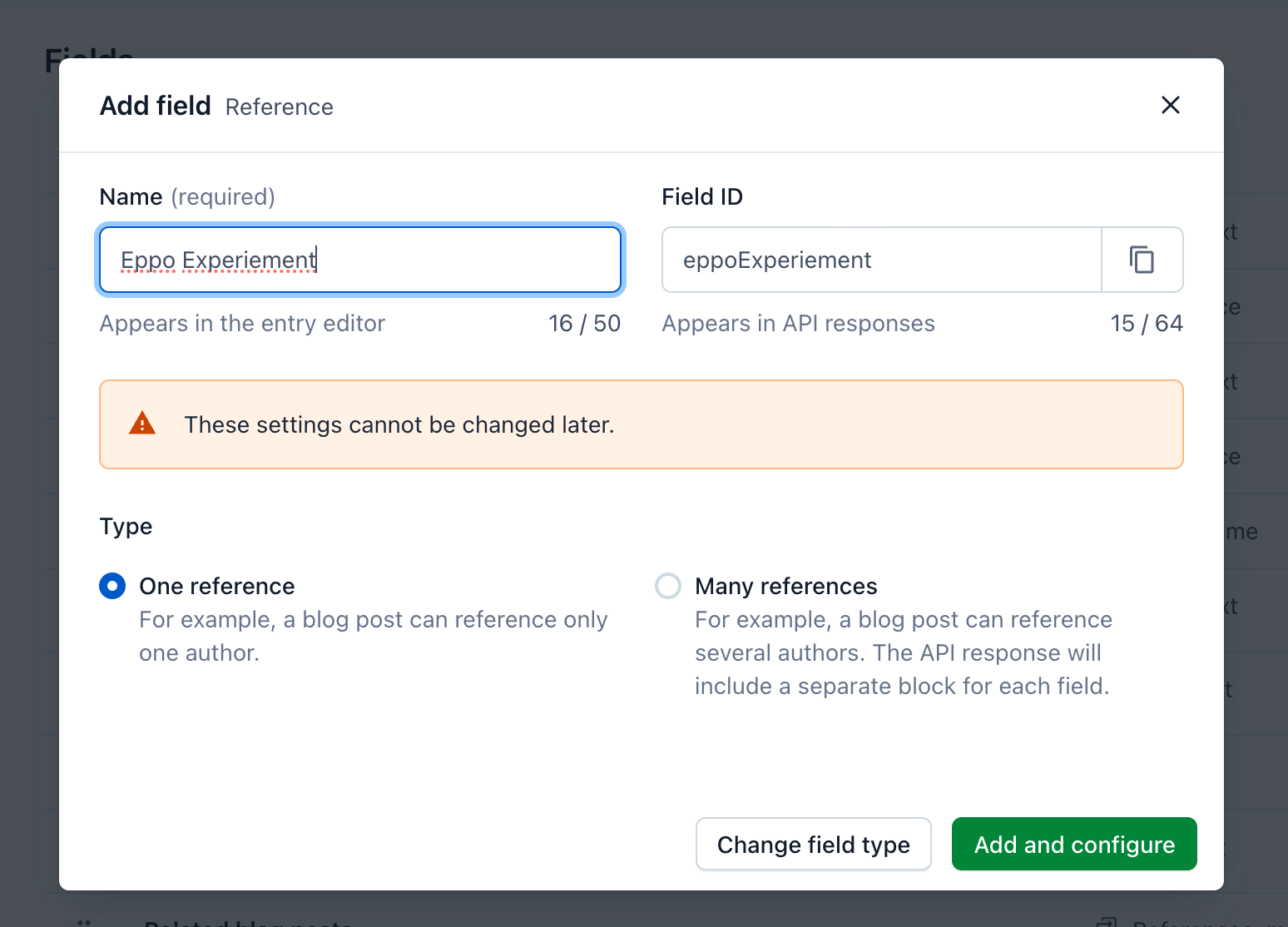Image resolution: width=1288 pixels, height=927 pixels.
Task: Focus the Name input with Eppo Experiement
Action: click(359, 260)
